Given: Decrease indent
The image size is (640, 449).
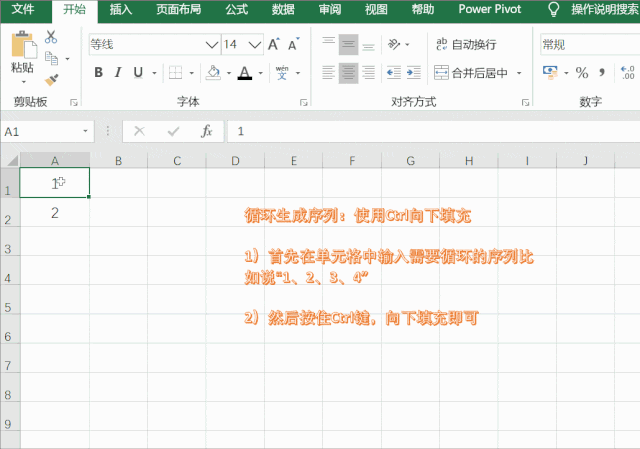Looking at the screenshot, I should coord(394,73).
